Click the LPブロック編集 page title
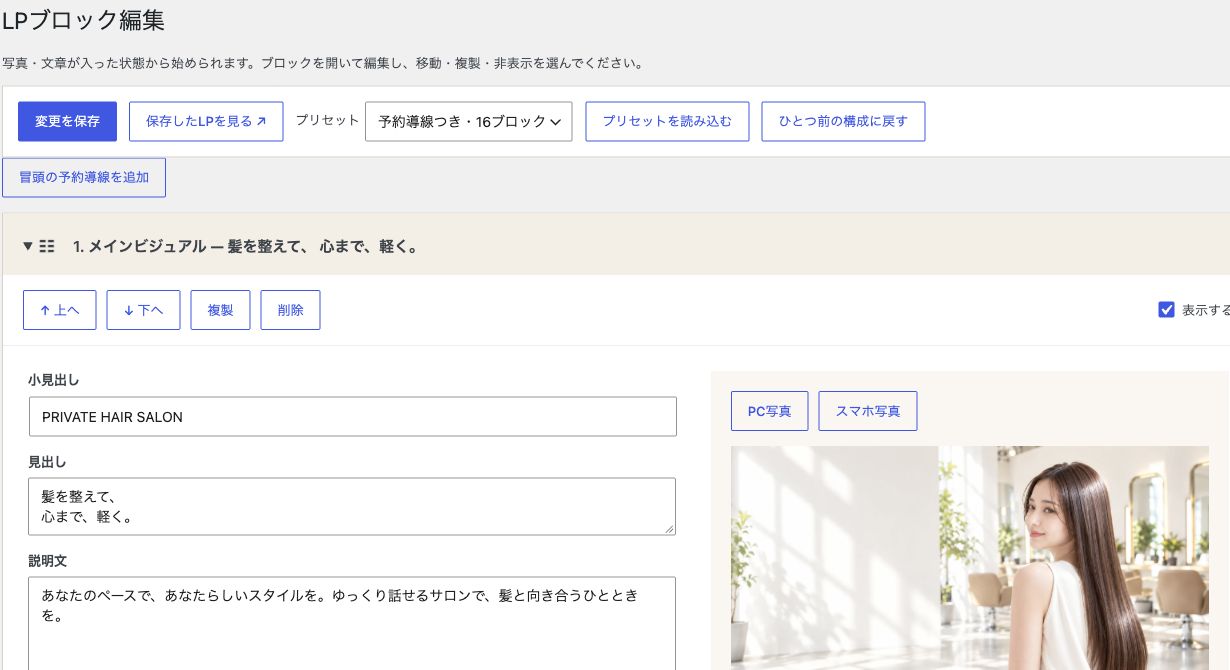Screen dimensions: 1230x670 click(83, 19)
